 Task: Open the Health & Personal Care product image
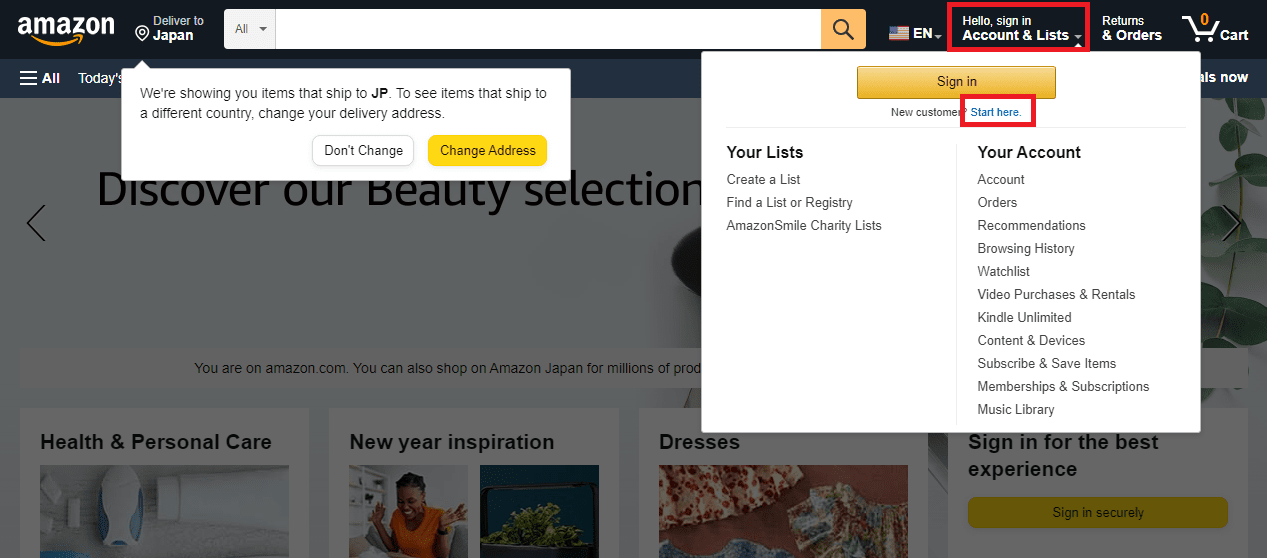click(164, 511)
